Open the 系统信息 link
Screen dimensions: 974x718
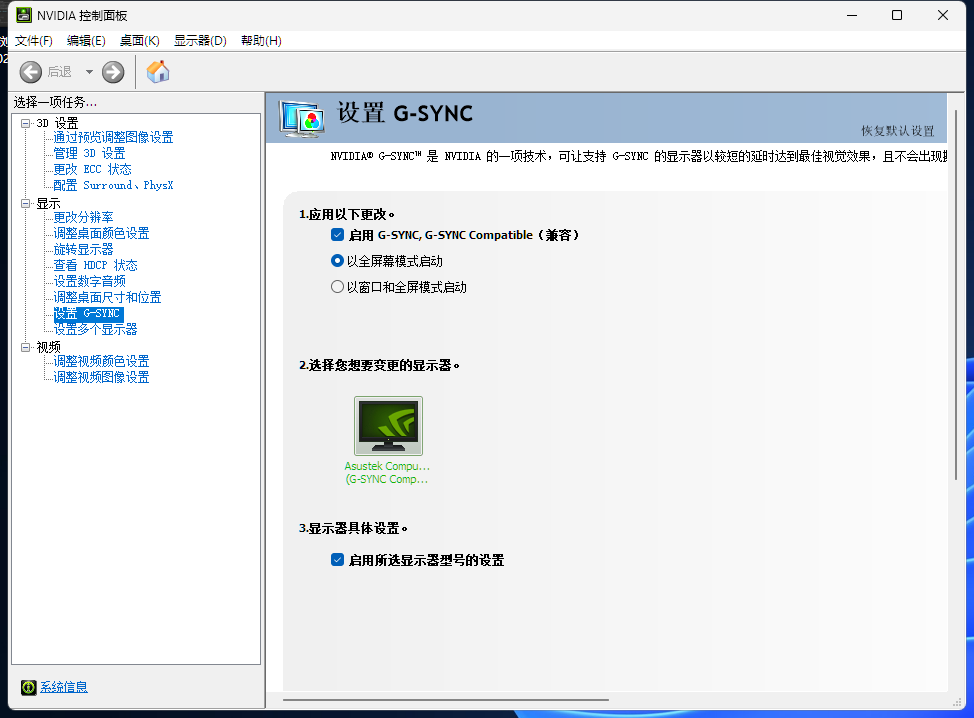(64, 687)
